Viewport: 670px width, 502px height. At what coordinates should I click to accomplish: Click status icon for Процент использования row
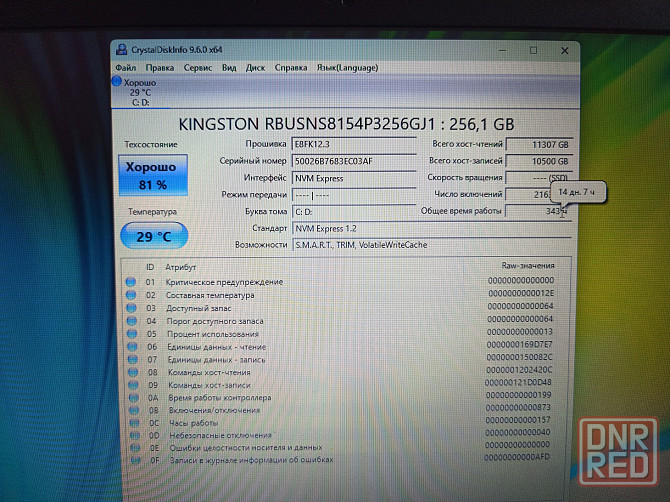click(x=132, y=334)
